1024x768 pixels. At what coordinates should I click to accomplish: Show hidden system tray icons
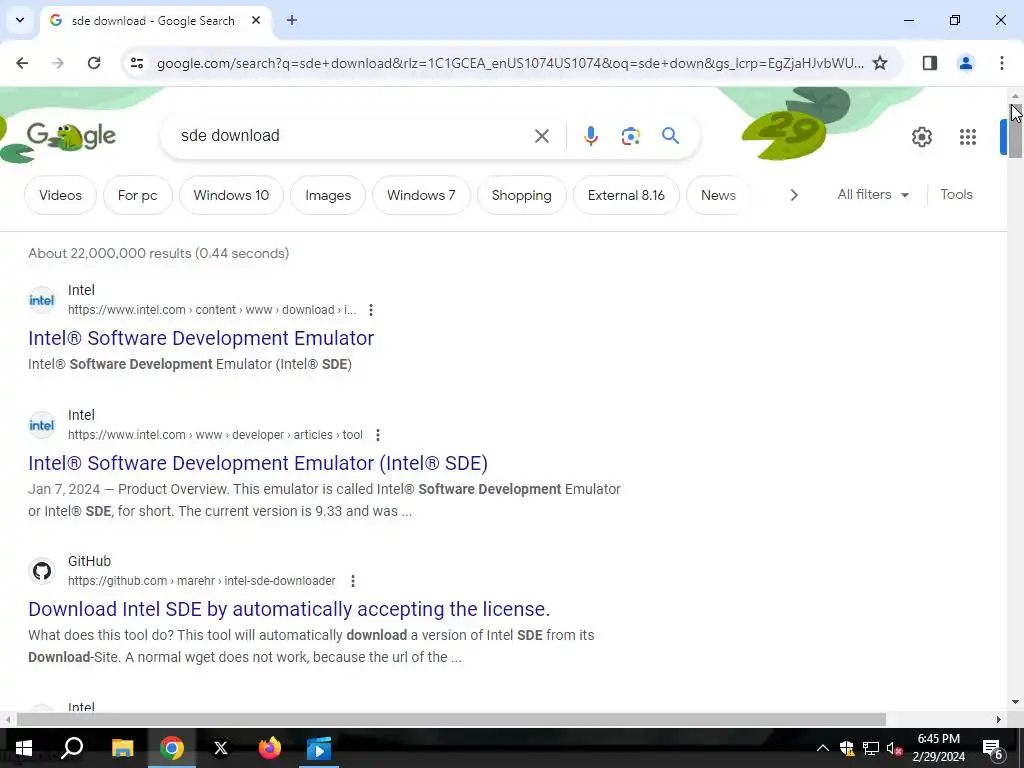click(823, 748)
